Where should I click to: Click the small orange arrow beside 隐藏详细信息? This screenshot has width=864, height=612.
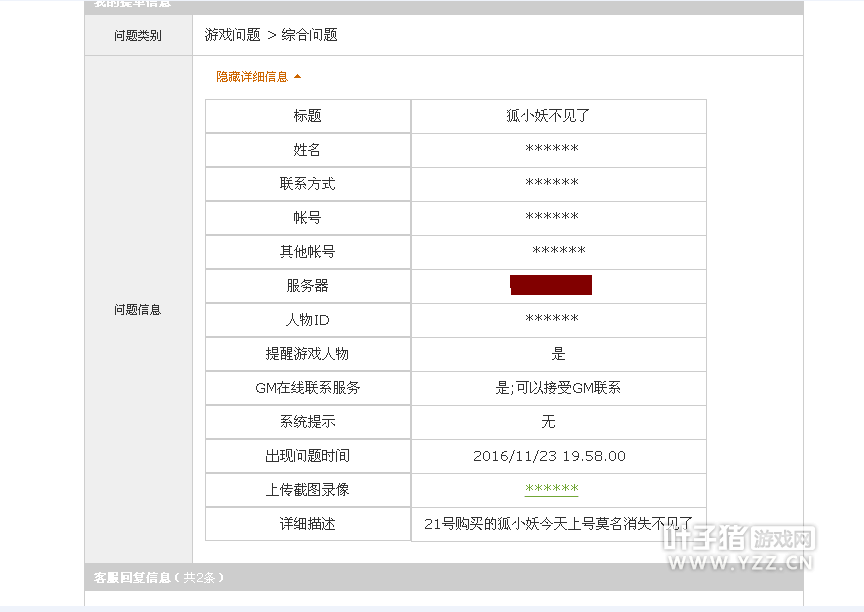pos(297,76)
